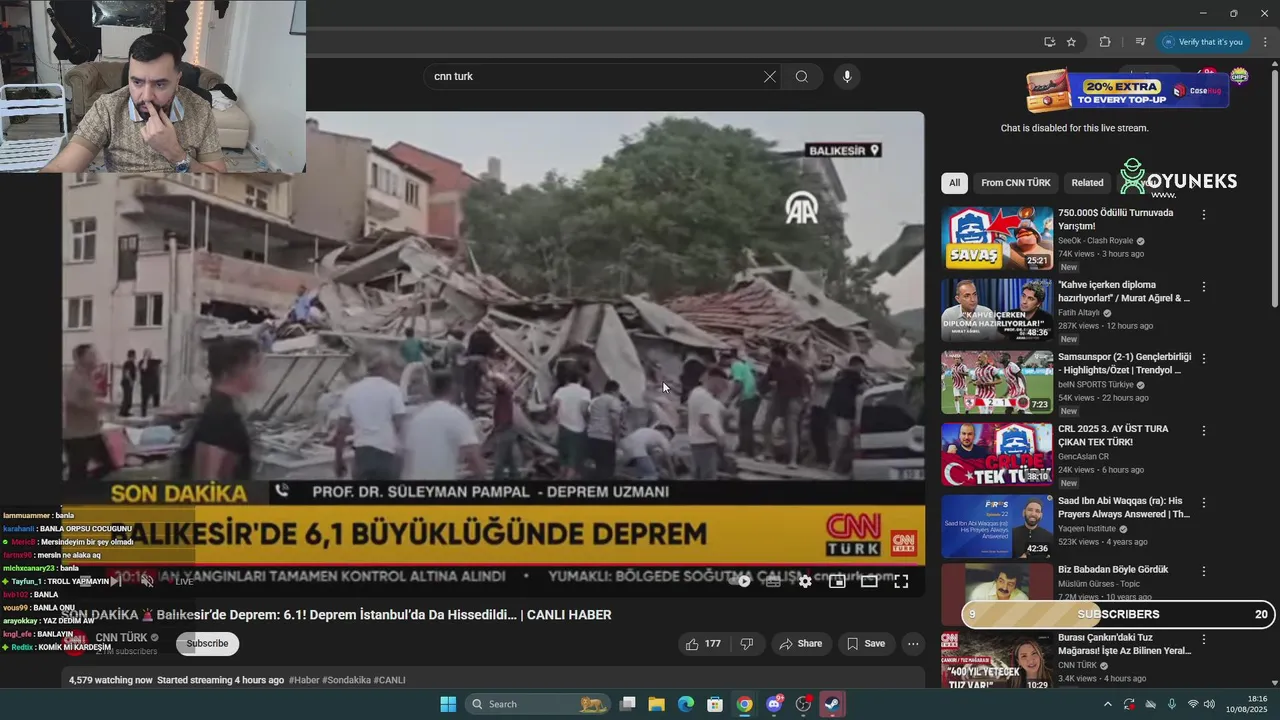The height and width of the screenshot is (720, 1280).
Task: Toggle theater mode in player
Action: coord(869,581)
